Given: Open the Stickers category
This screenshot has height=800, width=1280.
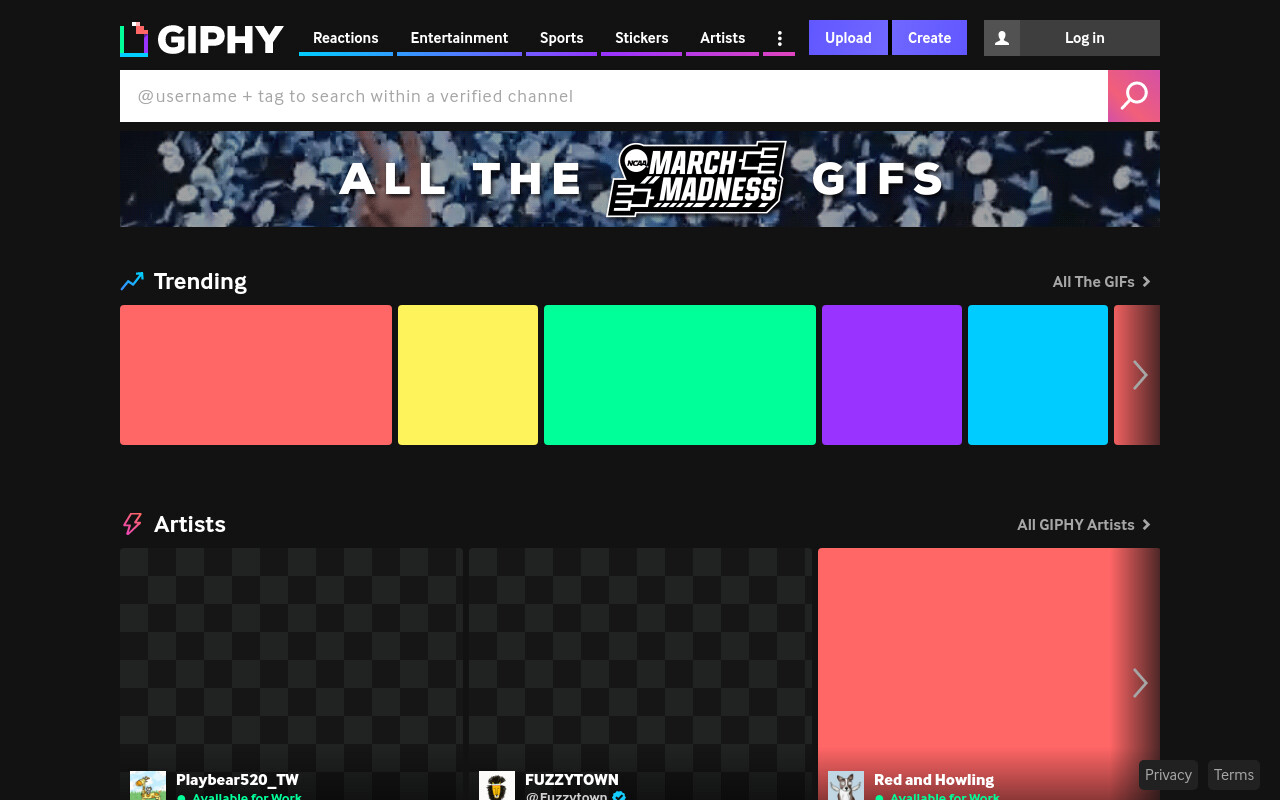Looking at the screenshot, I should coord(641,38).
